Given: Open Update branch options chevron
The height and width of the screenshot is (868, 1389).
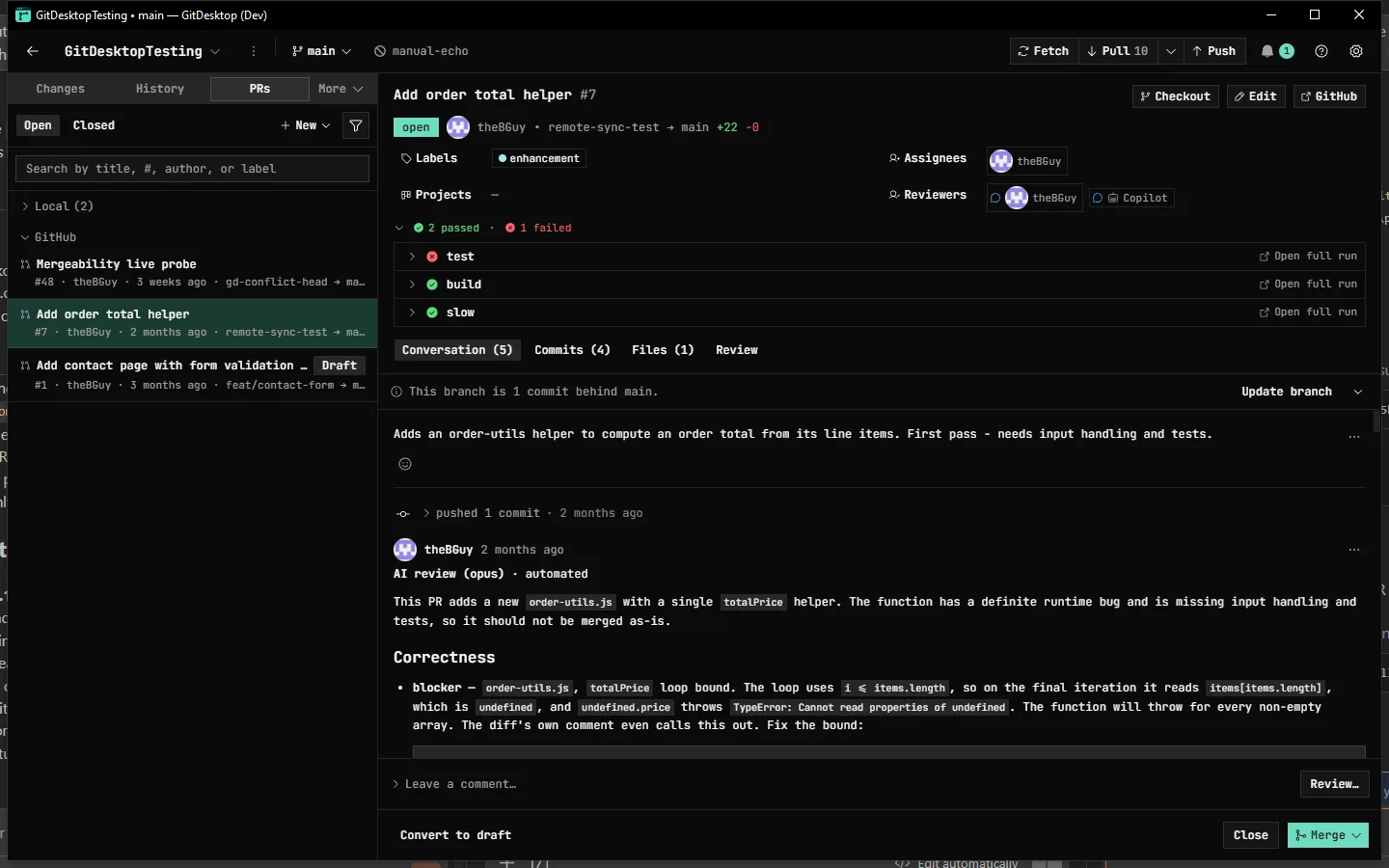Looking at the screenshot, I should point(1358,392).
